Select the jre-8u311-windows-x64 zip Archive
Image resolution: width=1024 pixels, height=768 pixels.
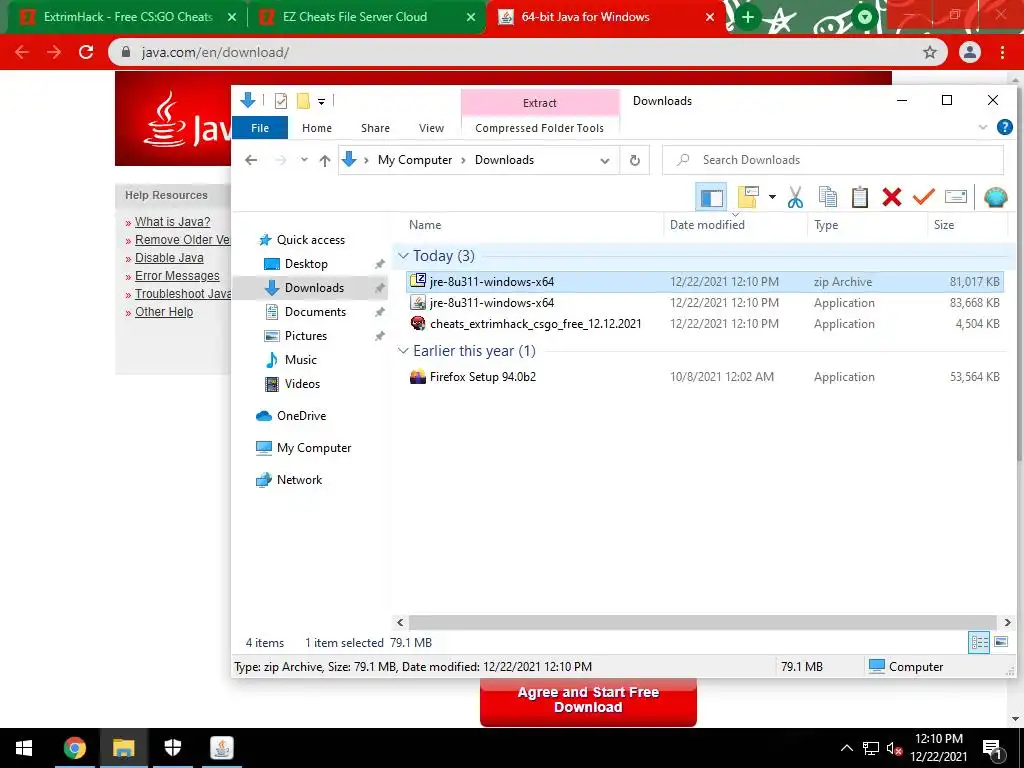coord(705,282)
